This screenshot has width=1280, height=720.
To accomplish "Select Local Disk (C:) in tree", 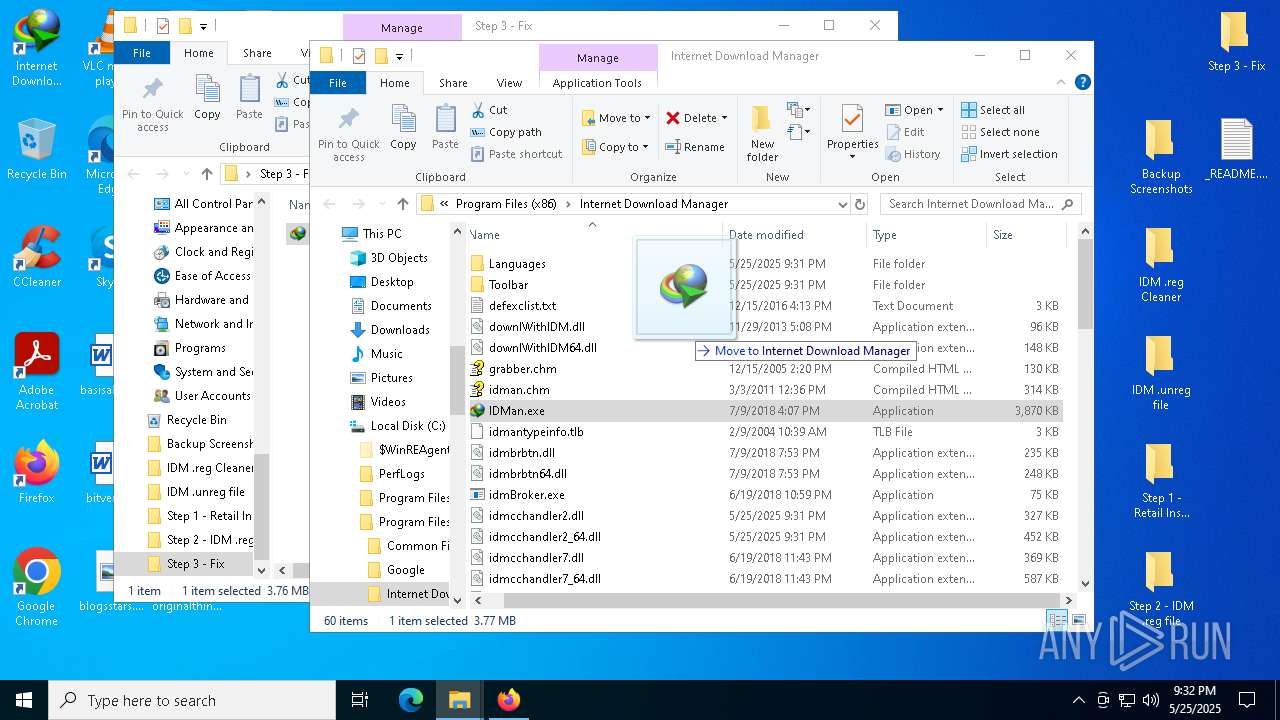I will tap(407, 426).
